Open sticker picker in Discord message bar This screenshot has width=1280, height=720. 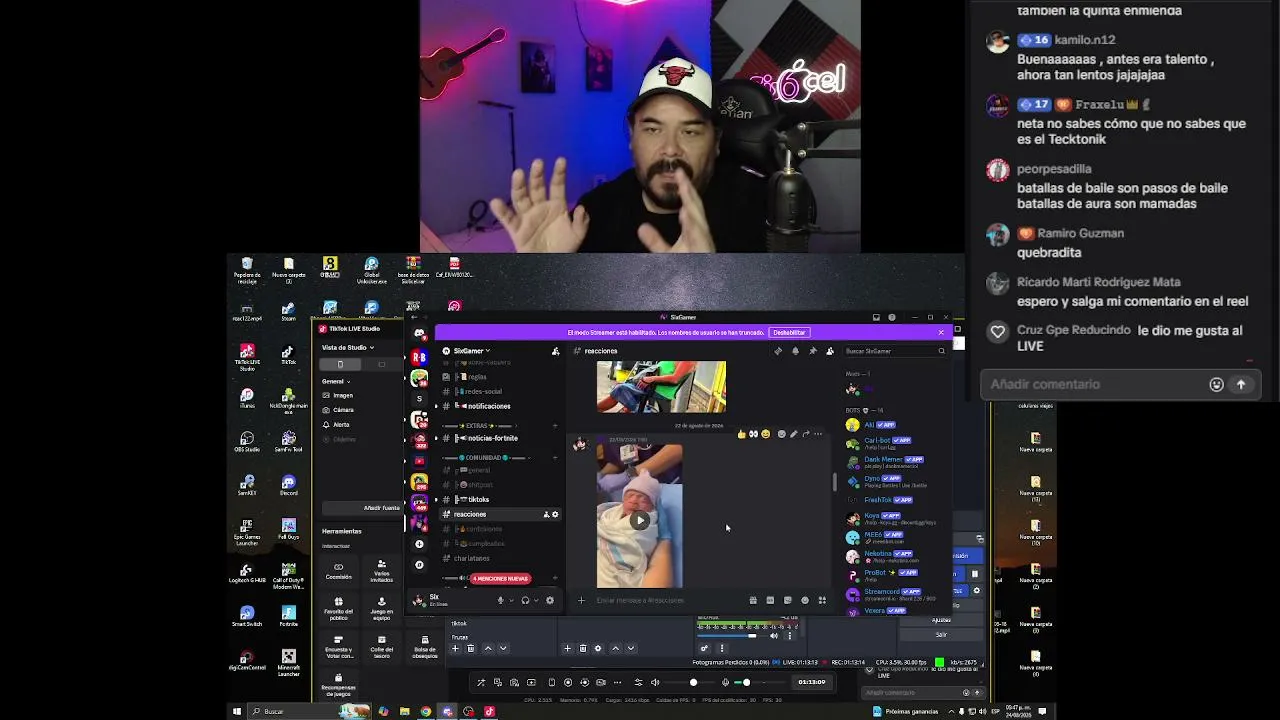787,600
